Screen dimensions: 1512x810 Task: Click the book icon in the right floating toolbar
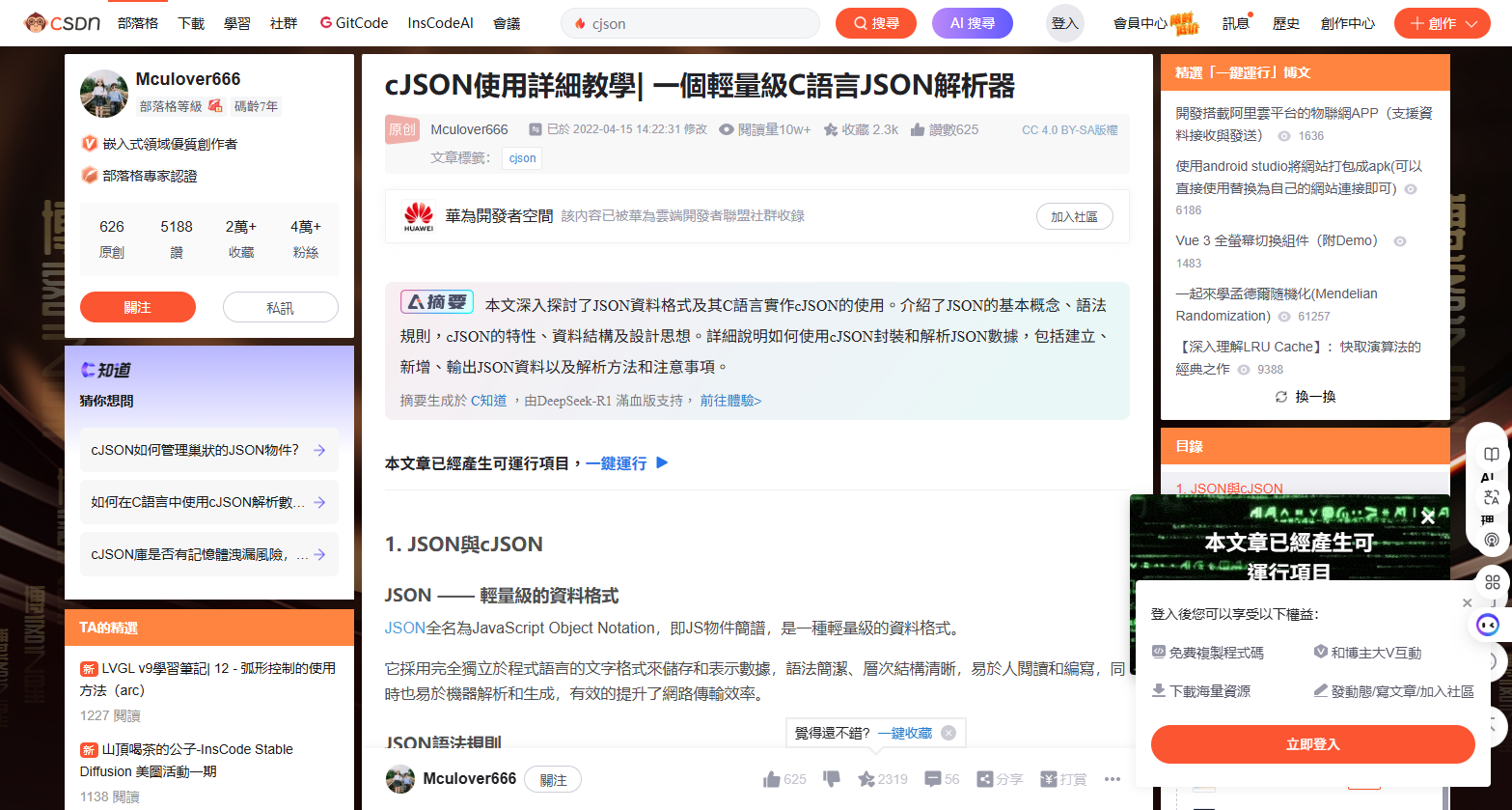pos(1492,454)
